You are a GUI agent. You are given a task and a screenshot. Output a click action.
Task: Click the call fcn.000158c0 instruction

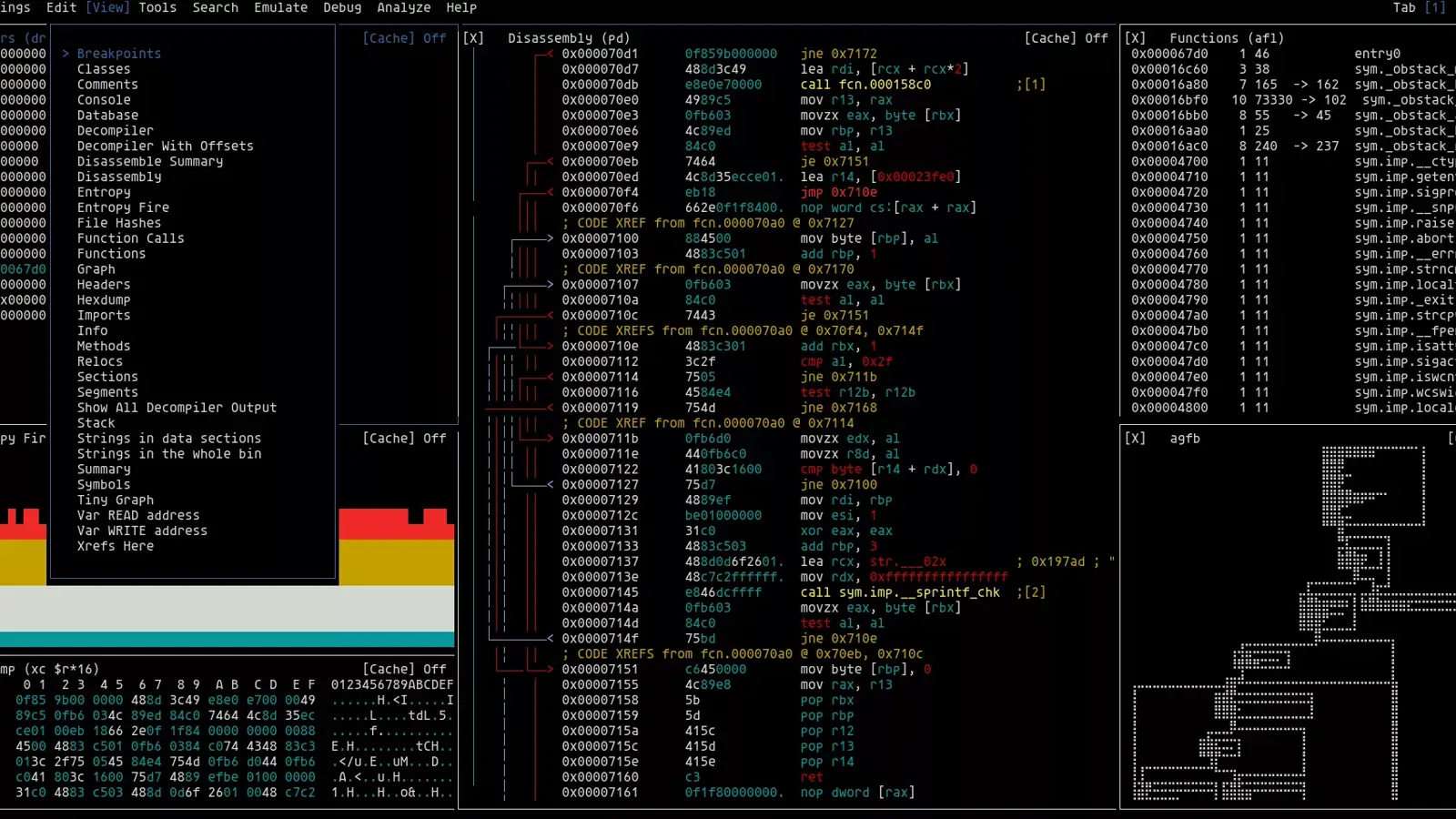(x=864, y=85)
